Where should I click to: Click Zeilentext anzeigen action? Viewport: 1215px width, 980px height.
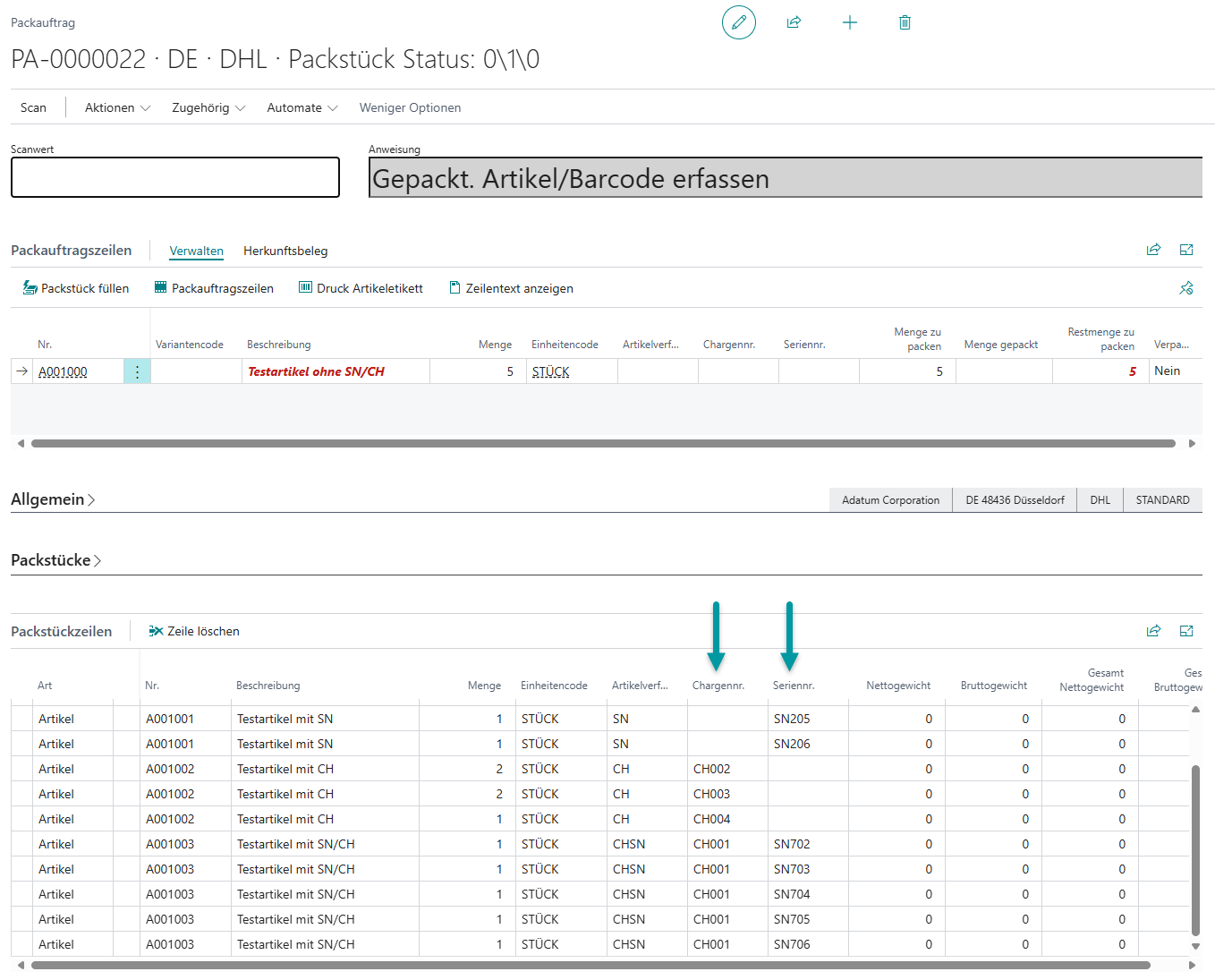pyautogui.click(x=511, y=288)
